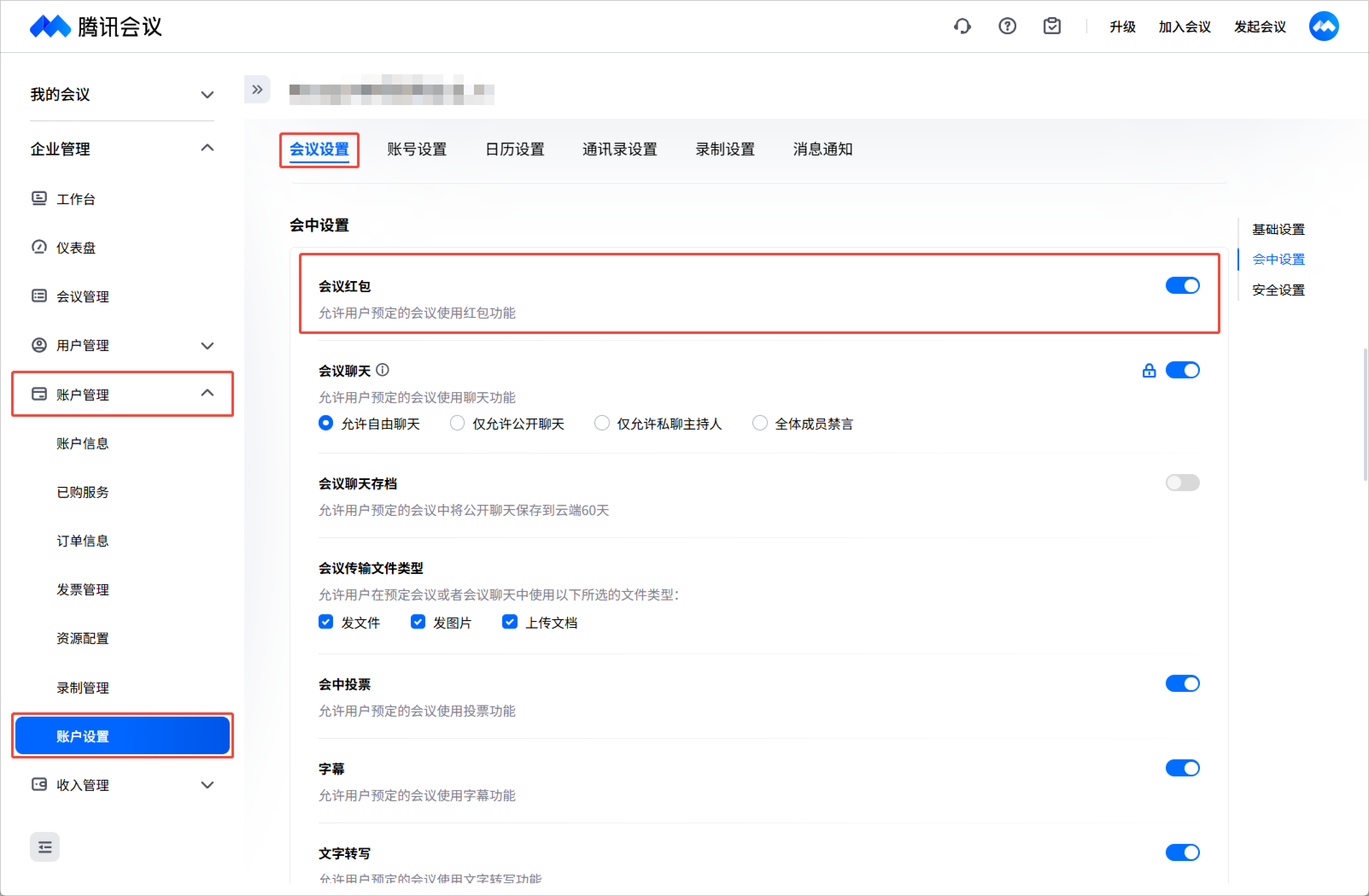
Task: Expand sidebar with double-arrow icon
Action: [x=257, y=90]
